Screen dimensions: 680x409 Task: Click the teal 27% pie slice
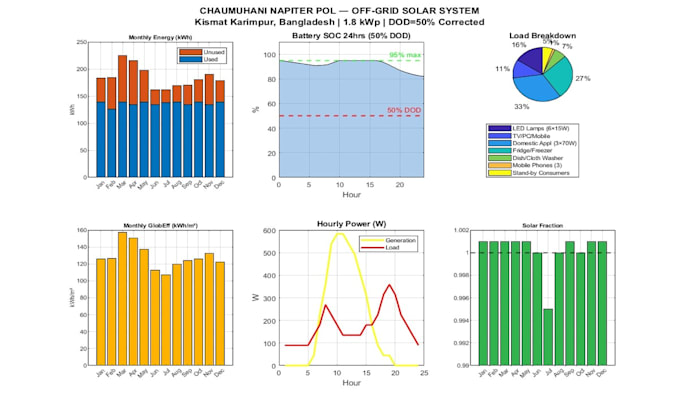[x=559, y=76]
